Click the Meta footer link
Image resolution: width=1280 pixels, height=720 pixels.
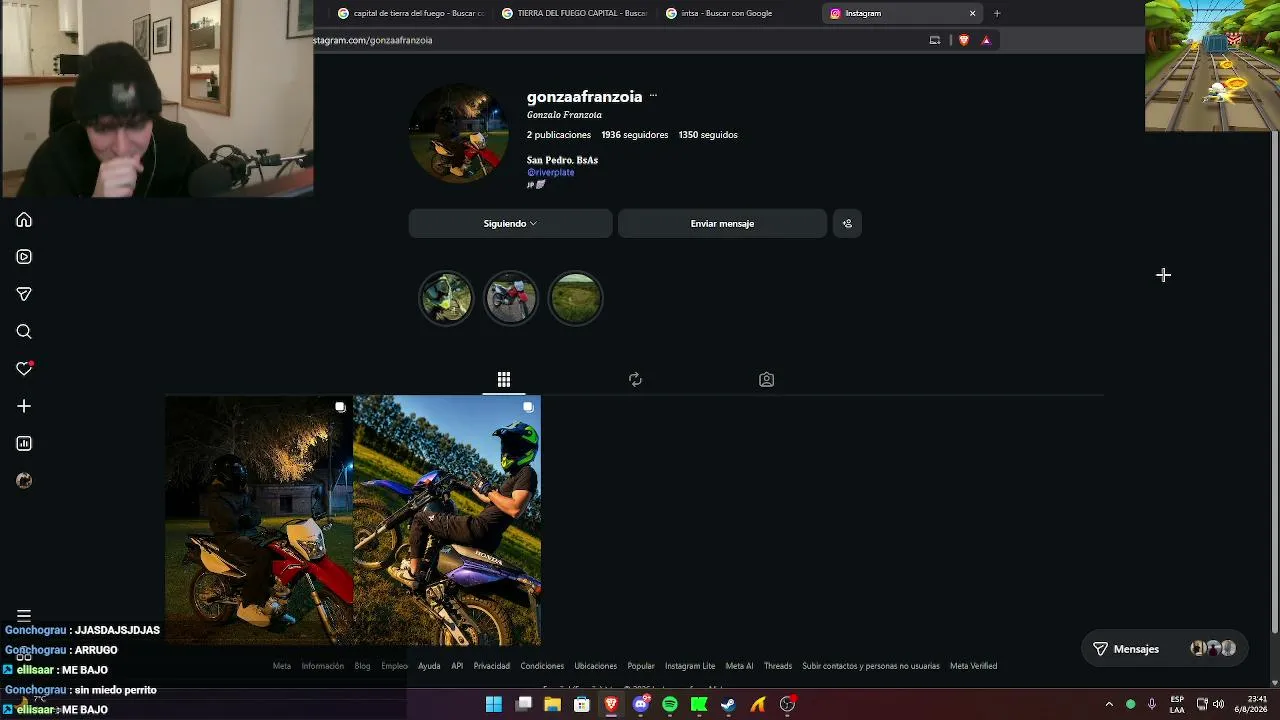[282, 666]
